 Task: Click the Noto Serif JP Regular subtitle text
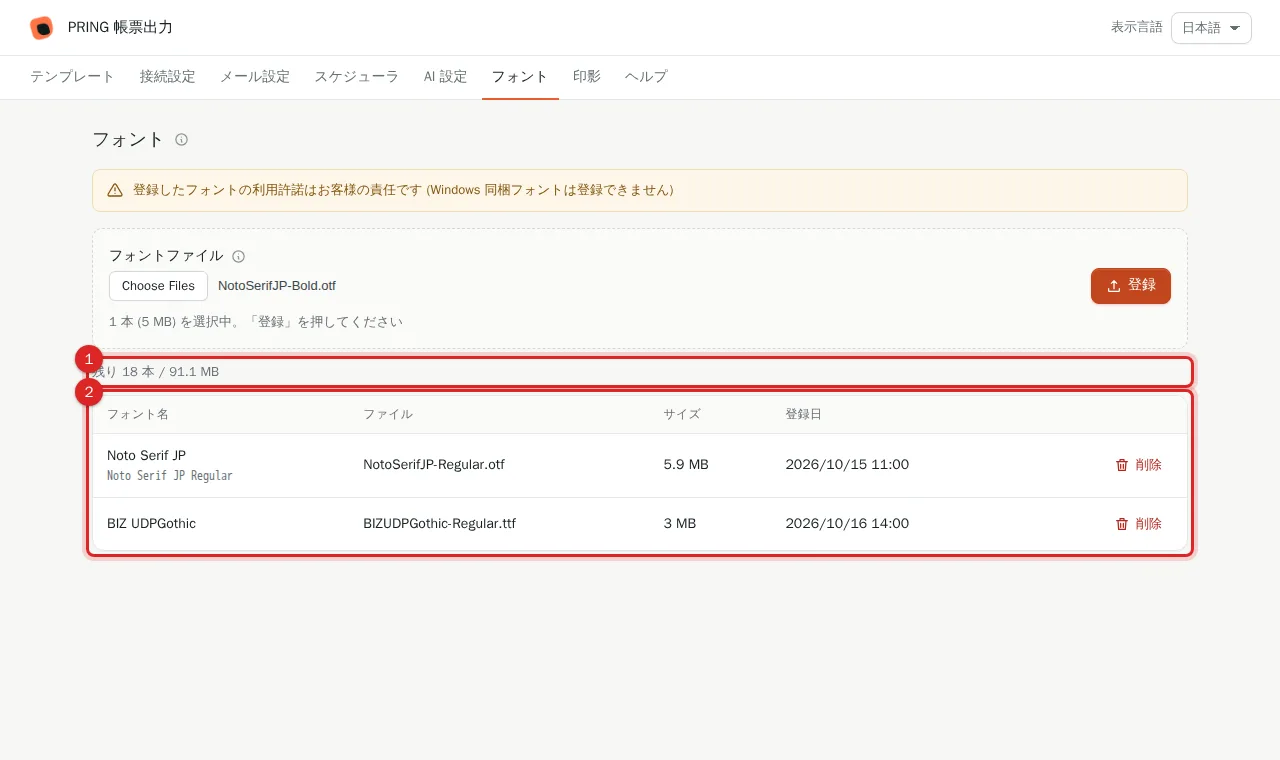pos(170,476)
